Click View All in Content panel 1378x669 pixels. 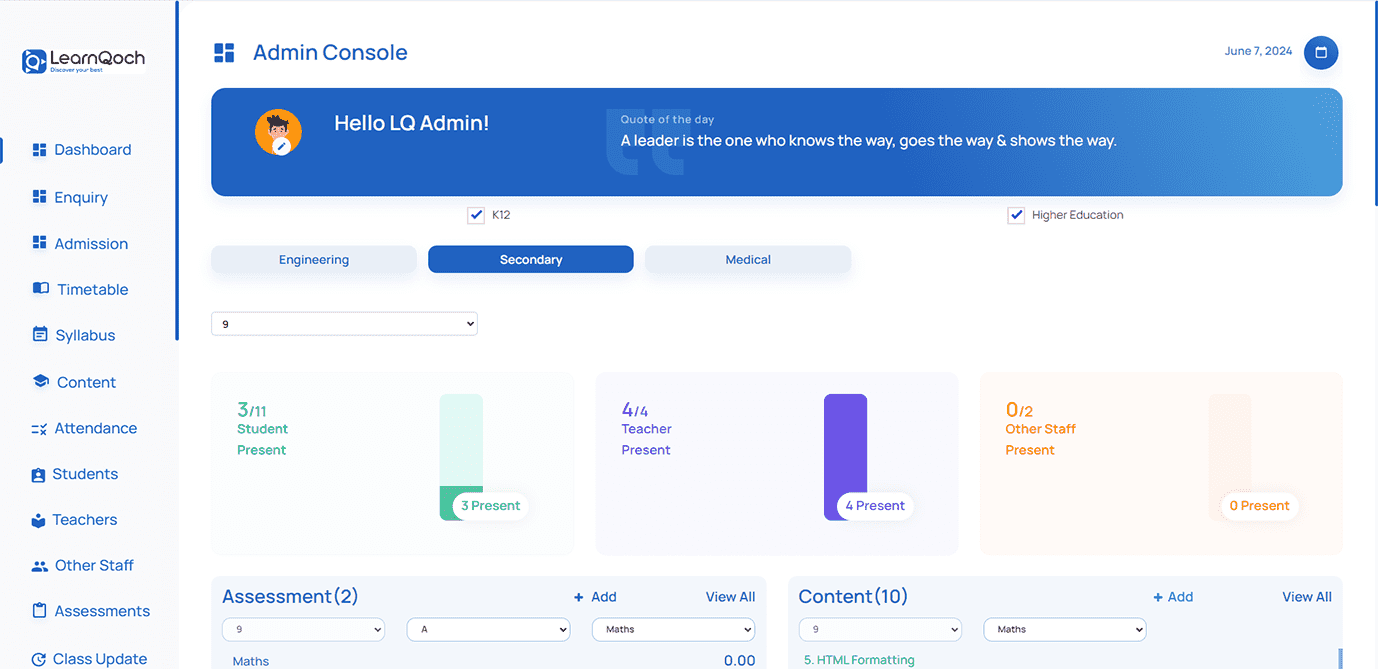[1306, 597]
